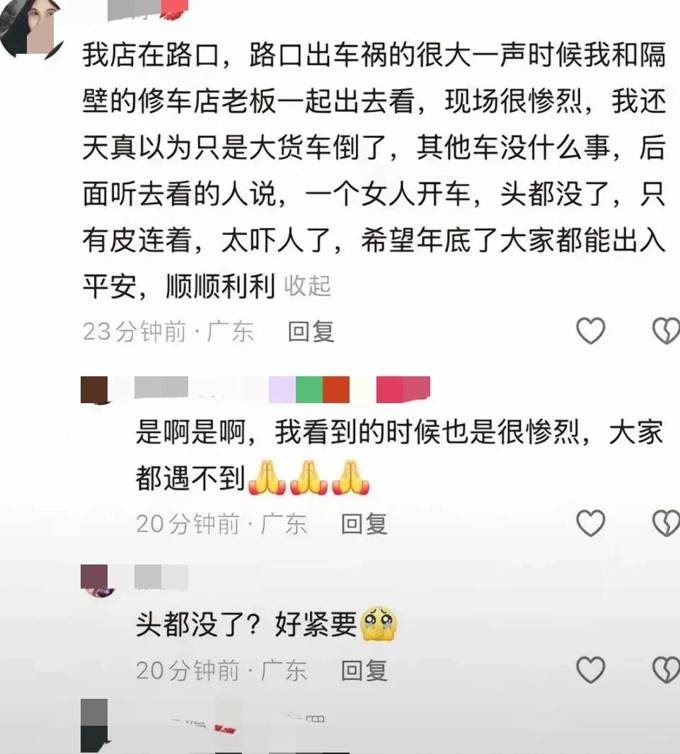Collapse long comment via 收起

click(307, 286)
